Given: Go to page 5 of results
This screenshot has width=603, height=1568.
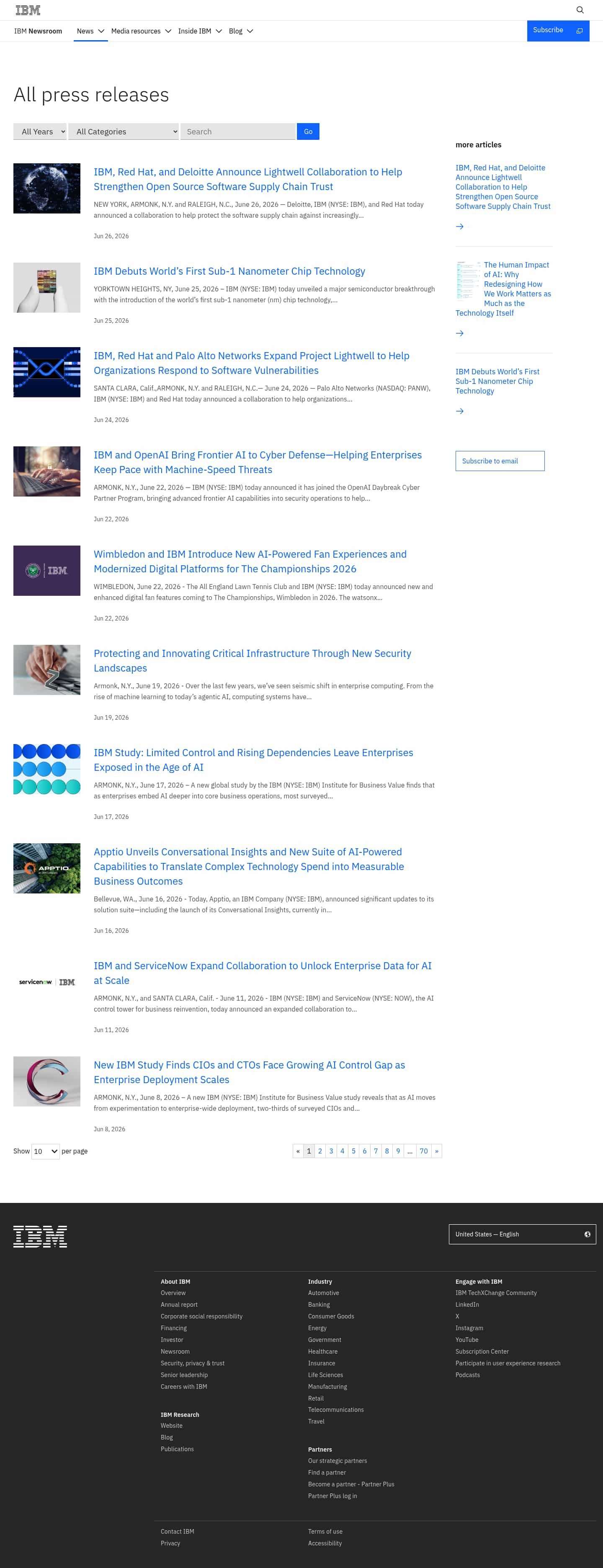Looking at the screenshot, I should pos(353,1151).
